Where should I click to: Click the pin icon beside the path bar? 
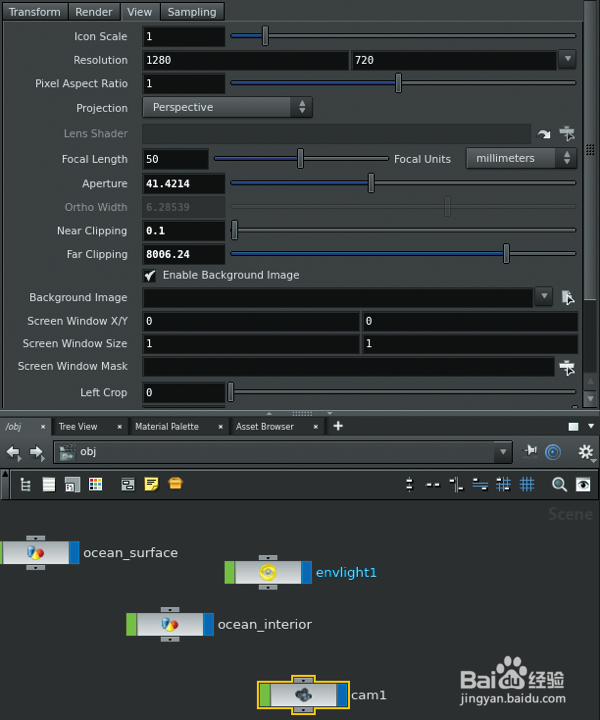[531, 452]
